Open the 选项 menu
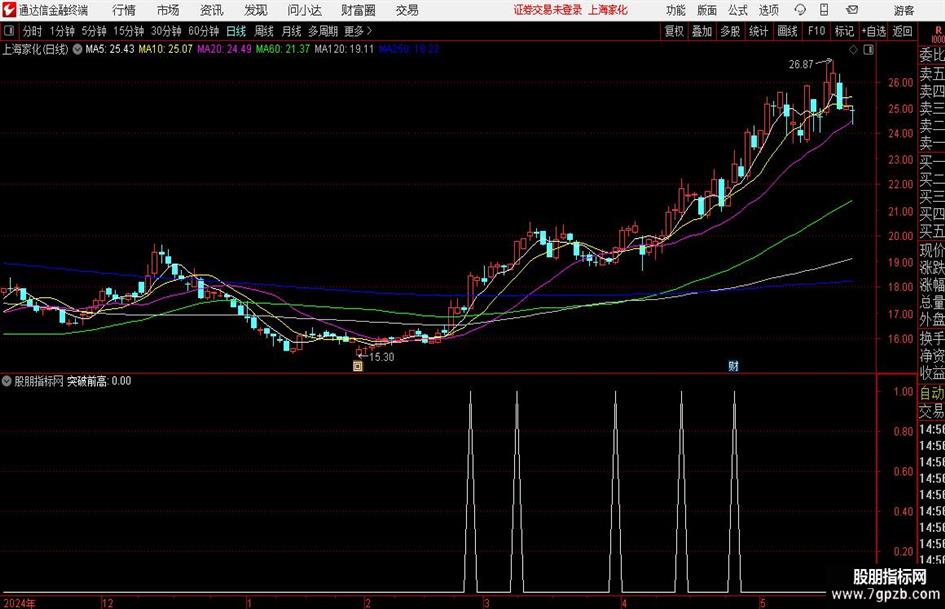Image resolution: width=945 pixels, height=609 pixels. pos(768,10)
